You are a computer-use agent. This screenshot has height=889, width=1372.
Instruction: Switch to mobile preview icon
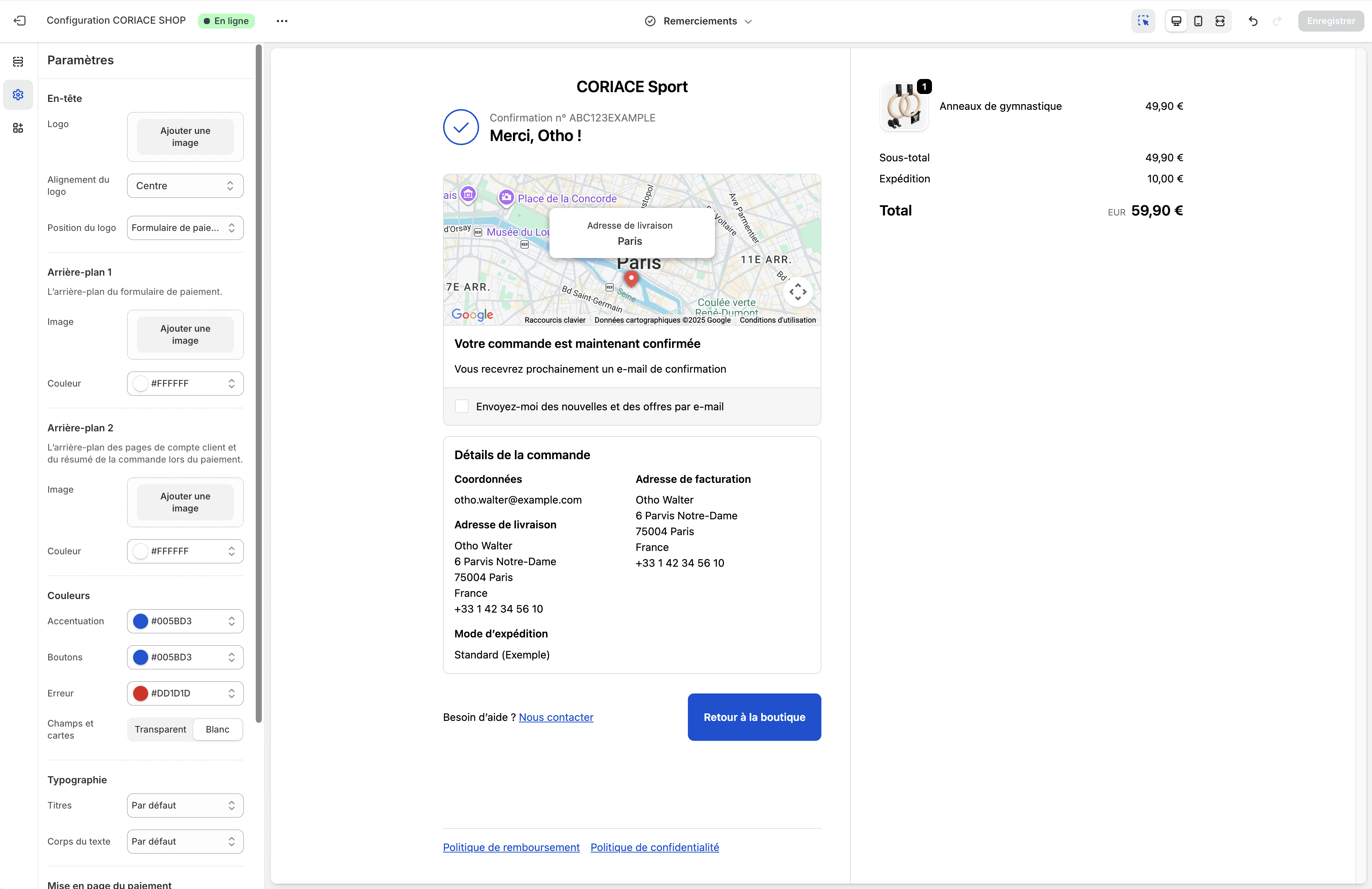tap(1198, 21)
